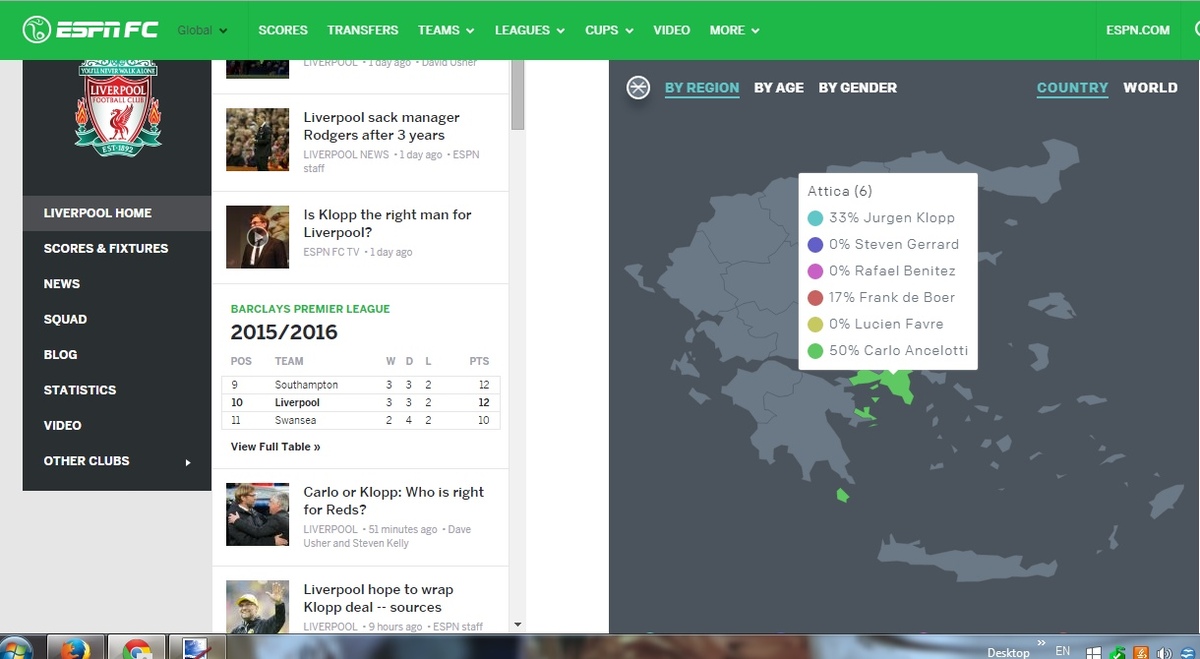Click the Rafael Benitez magenta swatch

point(815,271)
